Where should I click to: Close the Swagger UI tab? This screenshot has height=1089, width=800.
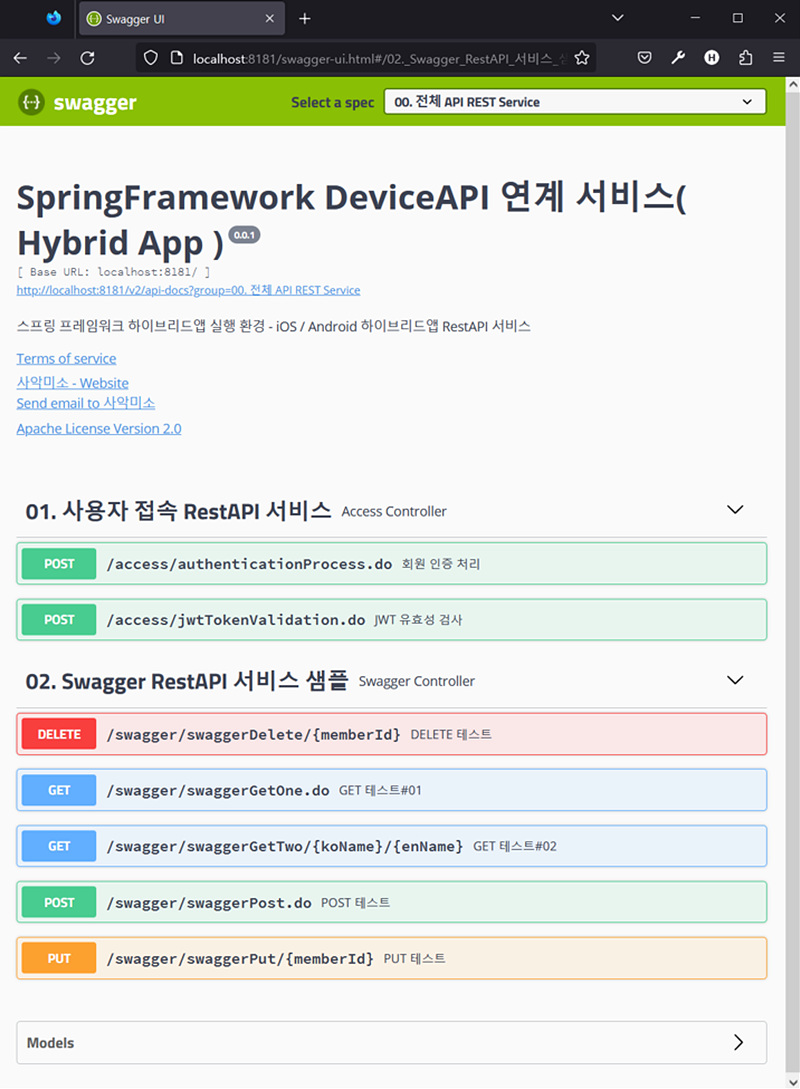(x=269, y=19)
